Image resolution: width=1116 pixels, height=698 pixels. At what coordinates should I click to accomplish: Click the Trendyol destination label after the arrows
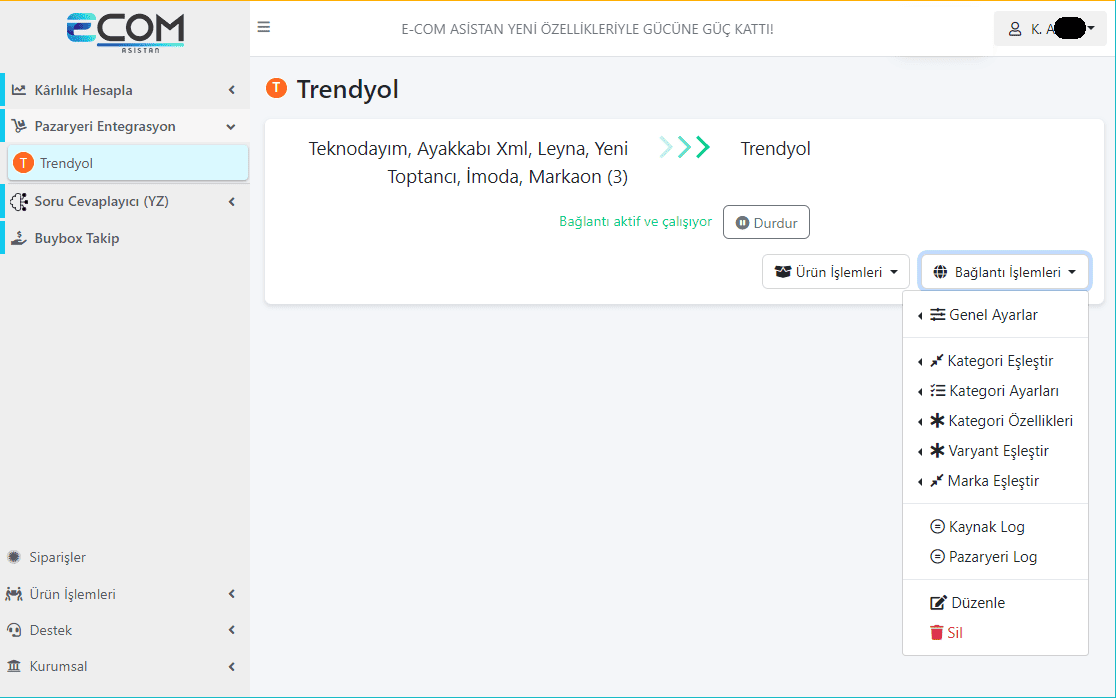pyautogui.click(x=775, y=148)
